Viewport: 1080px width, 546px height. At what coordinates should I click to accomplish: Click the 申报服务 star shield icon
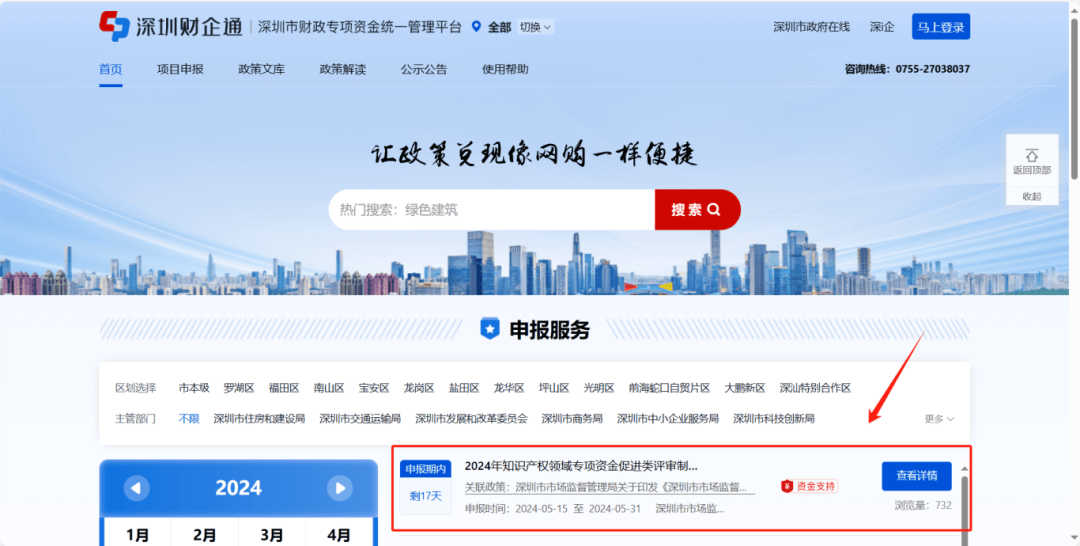click(490, 330)
